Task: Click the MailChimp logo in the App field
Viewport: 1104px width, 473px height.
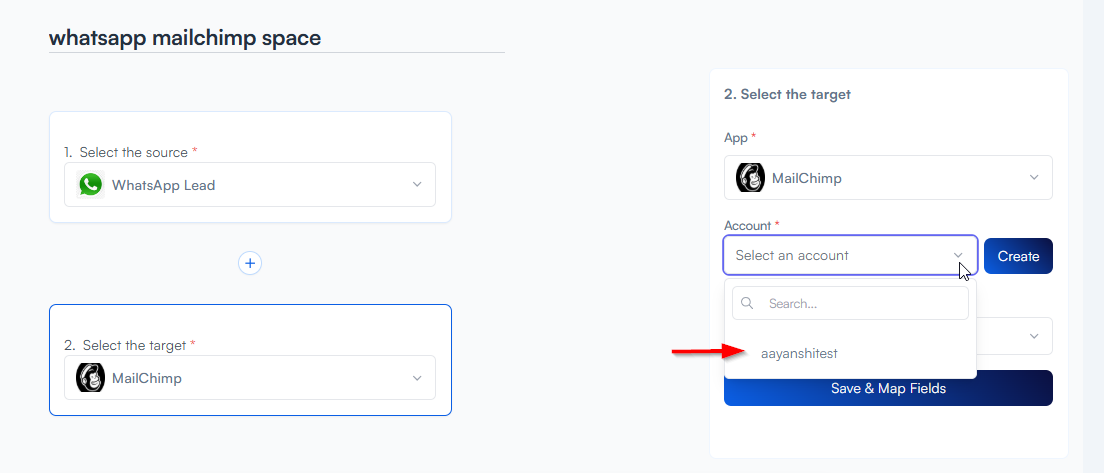Action: point(750,178)
